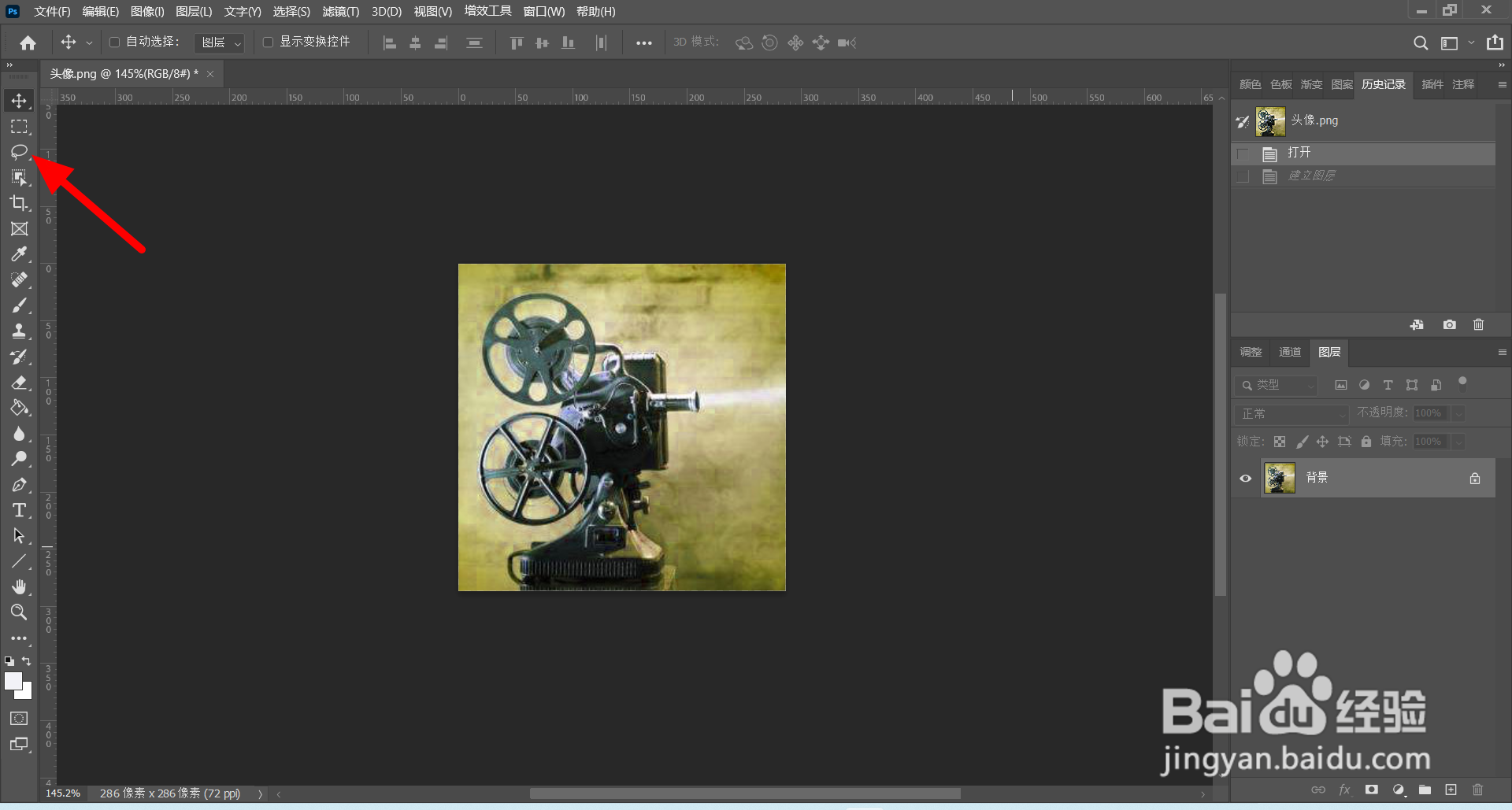1512x810 pixels.
Task: Click the three-dot more options in options bar
Action: (x=643, y=43)
